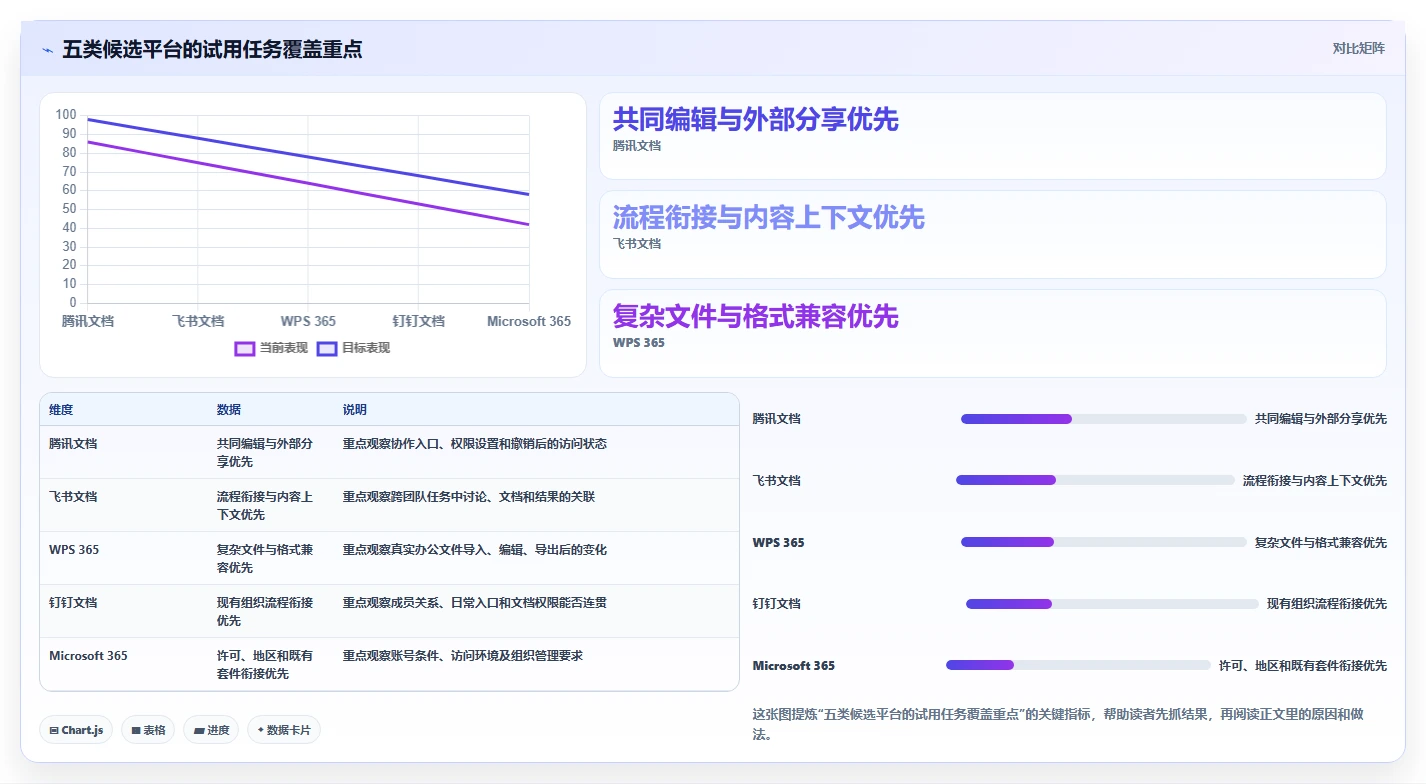Click the 腾讯文档 x-axis label in the chart

88,321
